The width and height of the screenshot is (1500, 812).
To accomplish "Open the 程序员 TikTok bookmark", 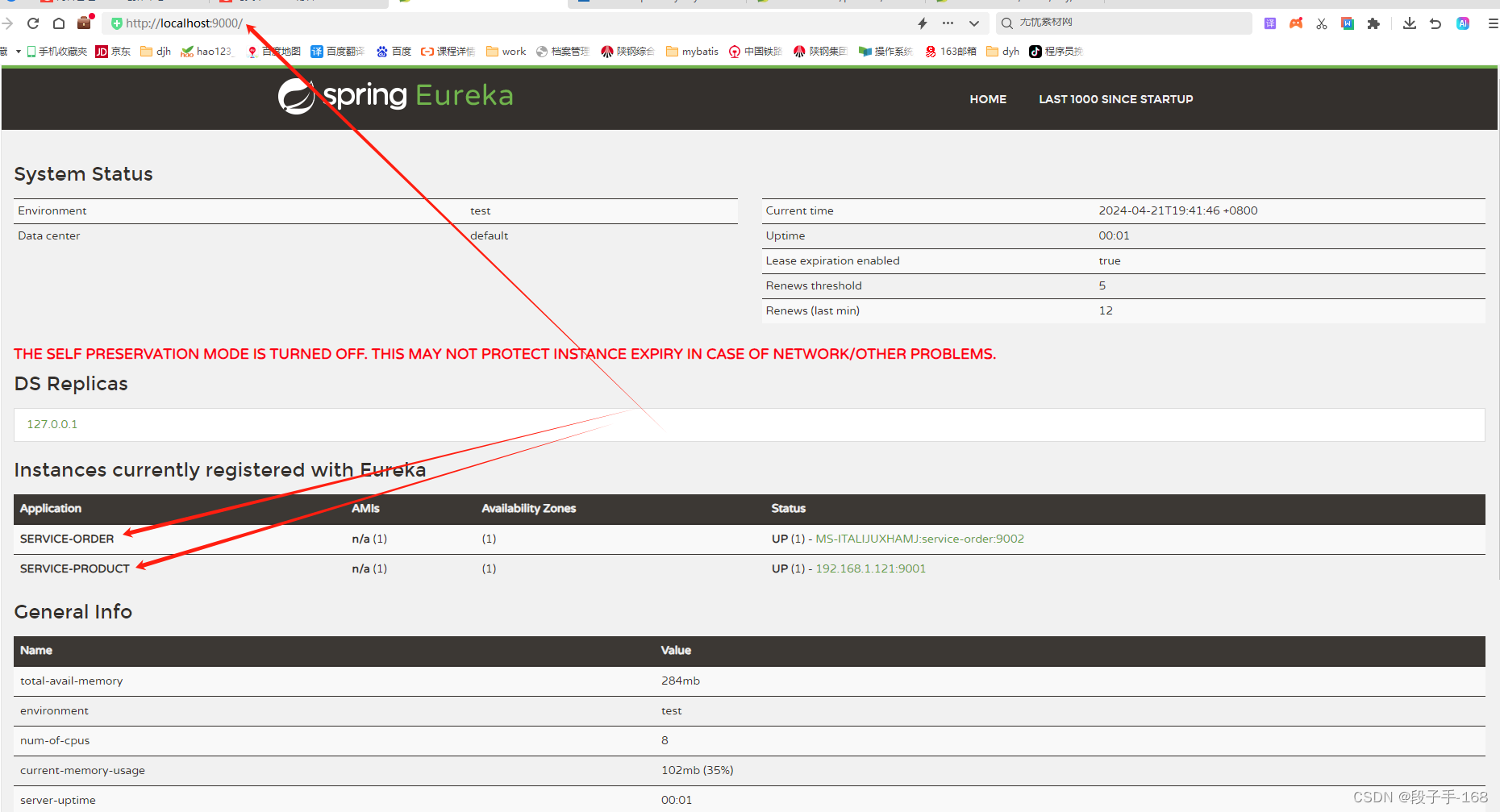I will point(1056,51).
